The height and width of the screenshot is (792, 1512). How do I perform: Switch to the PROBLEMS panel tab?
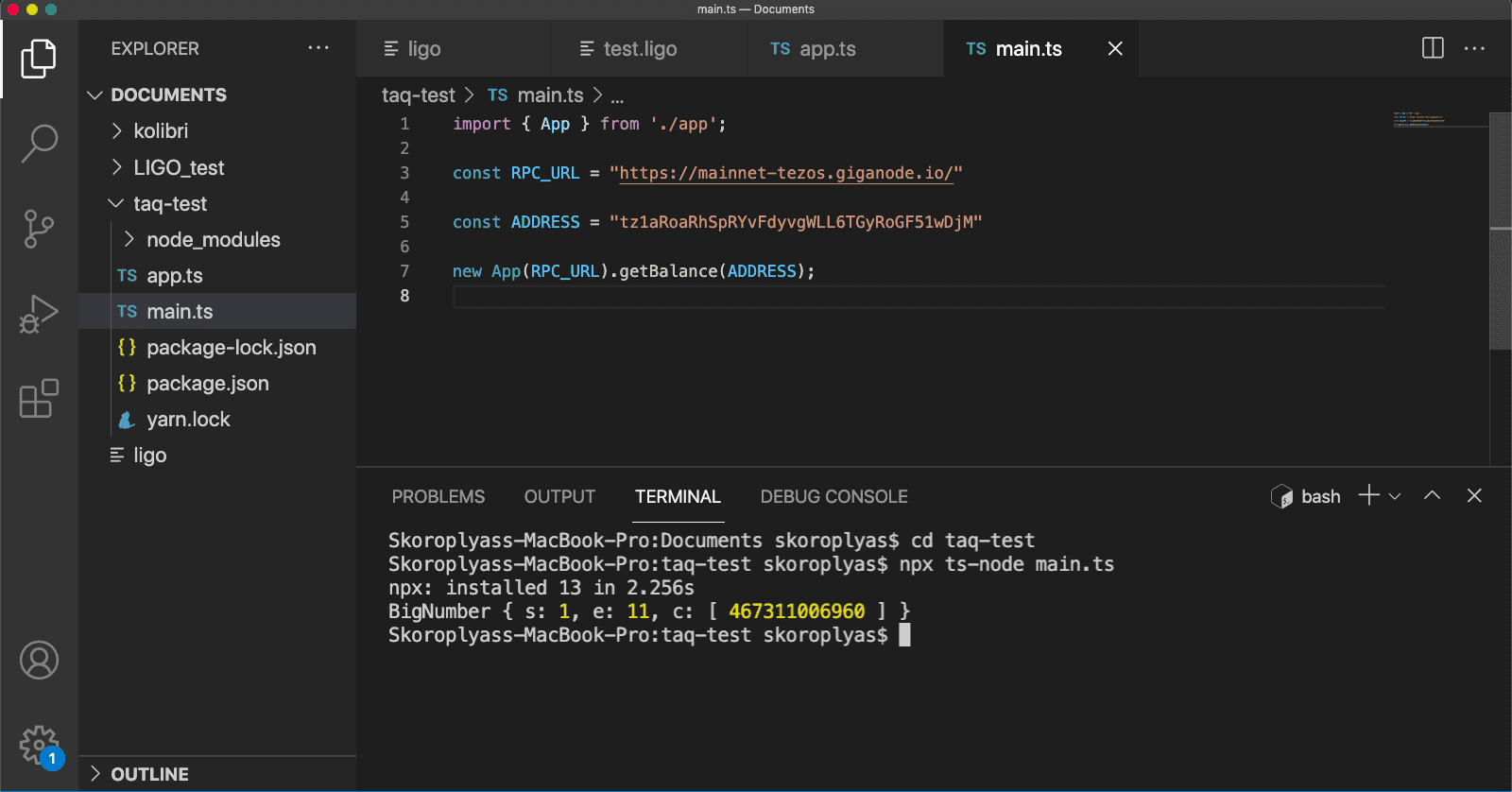[438, 497]
